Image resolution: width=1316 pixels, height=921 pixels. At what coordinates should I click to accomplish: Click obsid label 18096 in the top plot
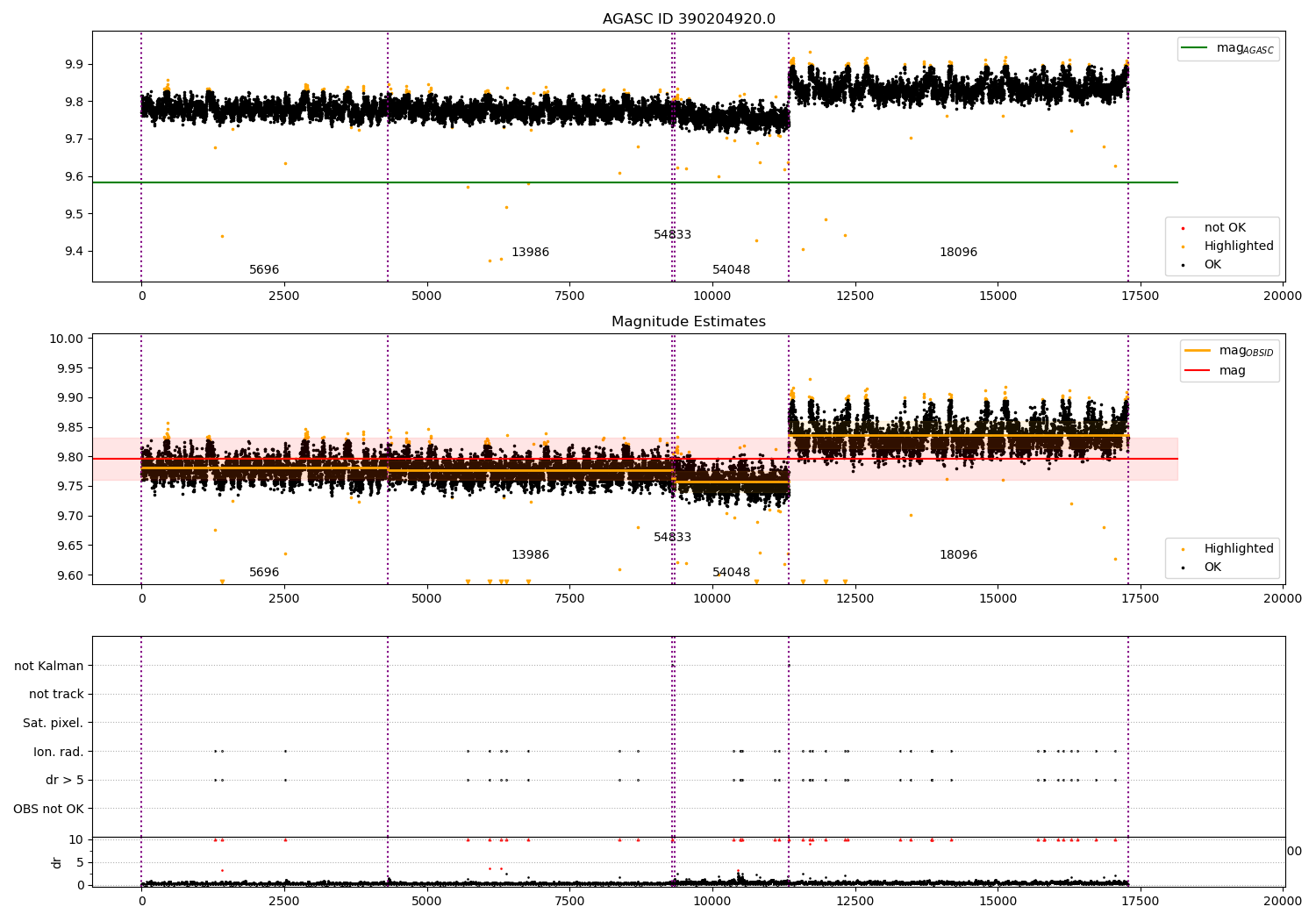click(958, 253)
